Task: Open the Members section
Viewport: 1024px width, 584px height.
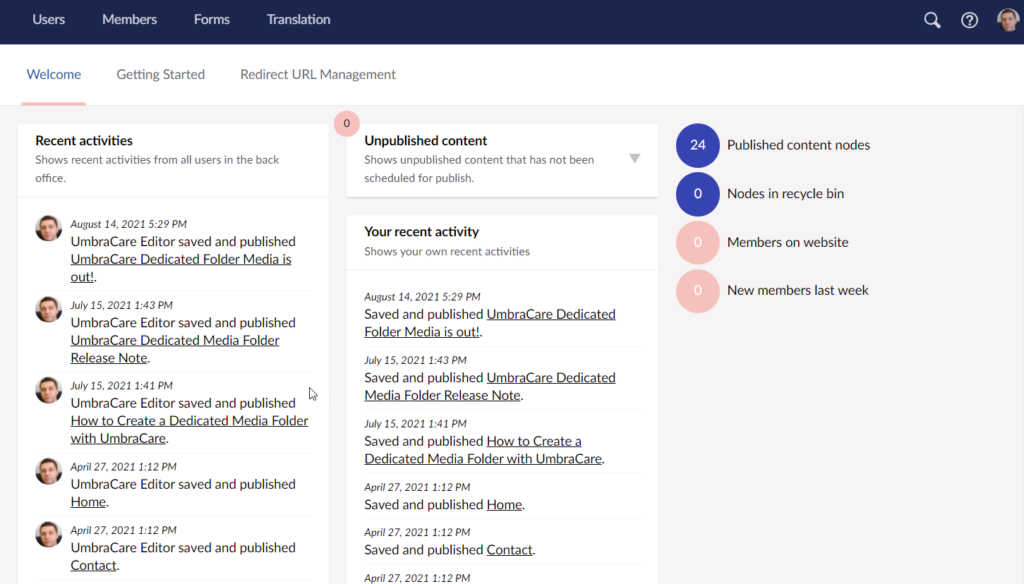Action: (129, 19)
